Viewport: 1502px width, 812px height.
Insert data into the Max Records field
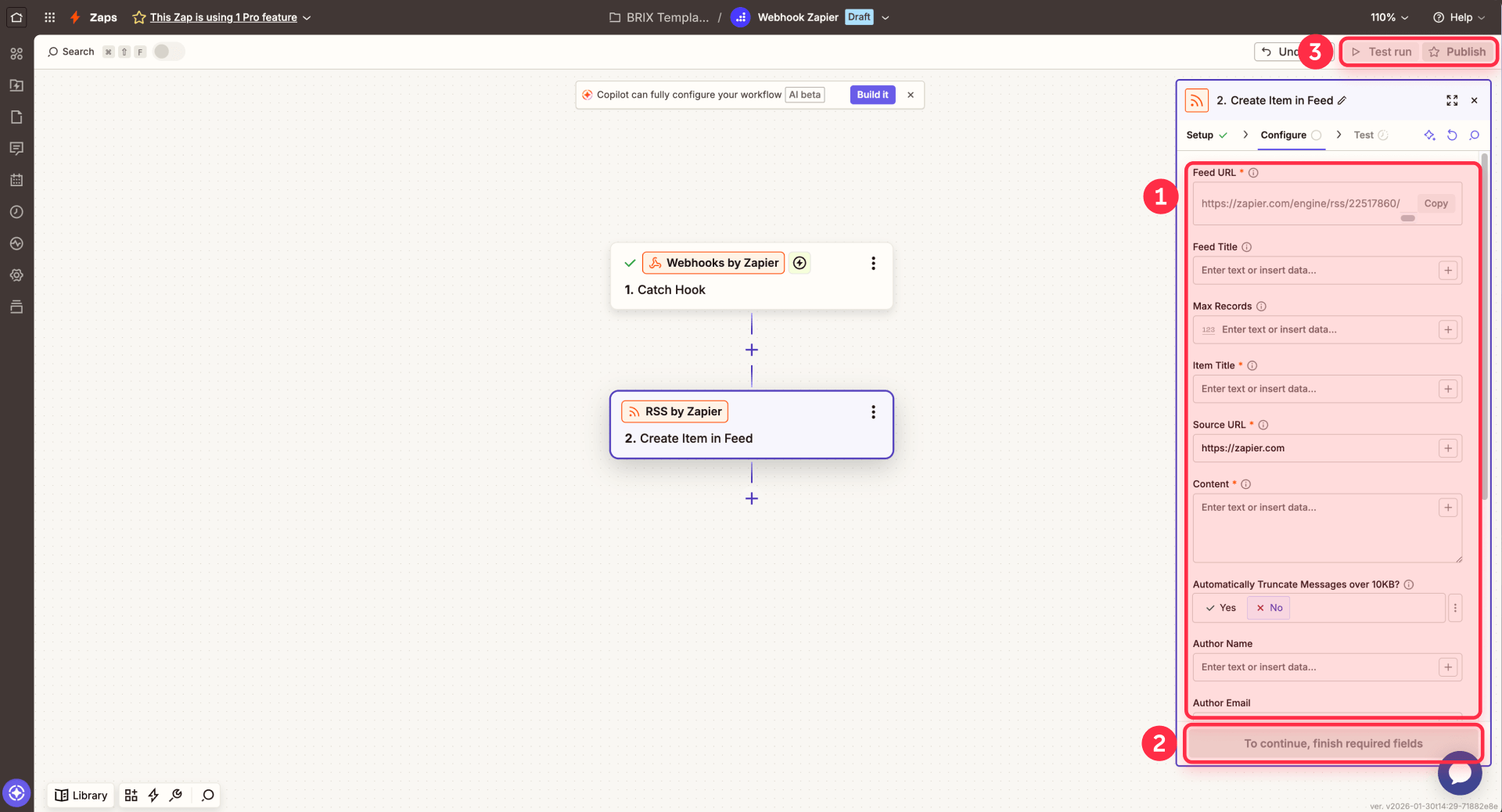pos(1448,330)
